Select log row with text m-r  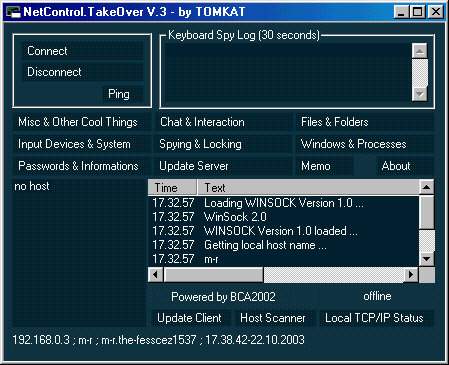(283, 259)
